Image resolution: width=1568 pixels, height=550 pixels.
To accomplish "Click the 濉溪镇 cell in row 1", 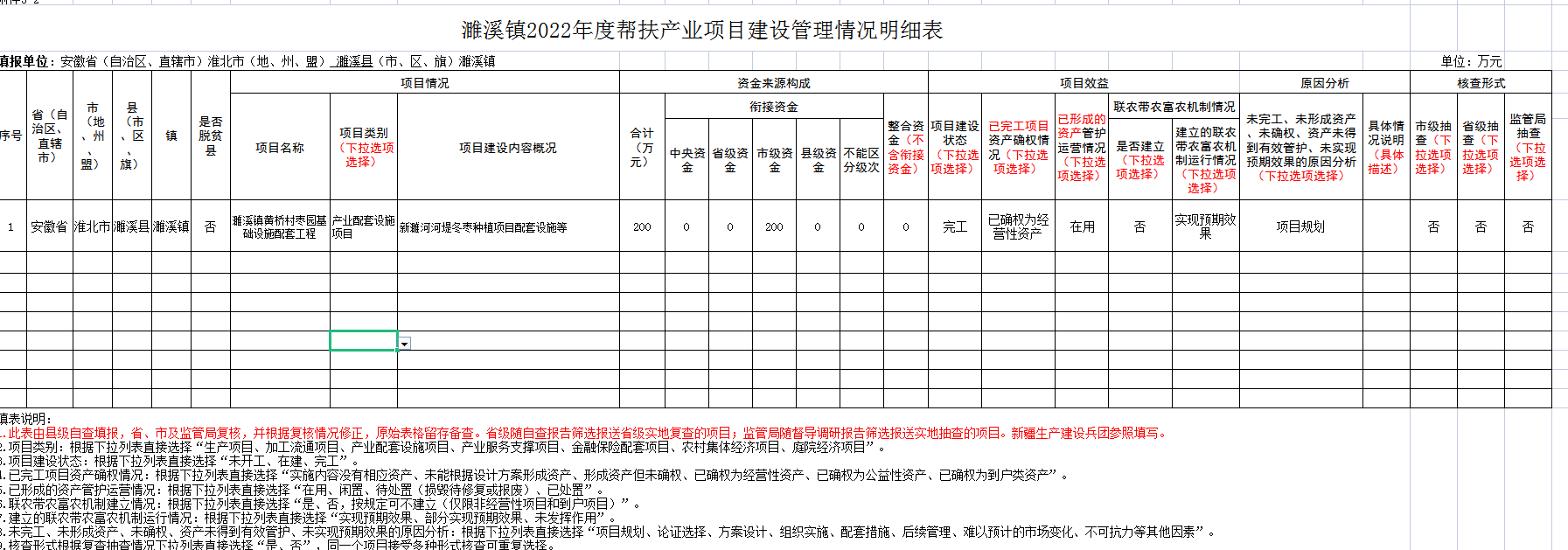I will (171, 226).
